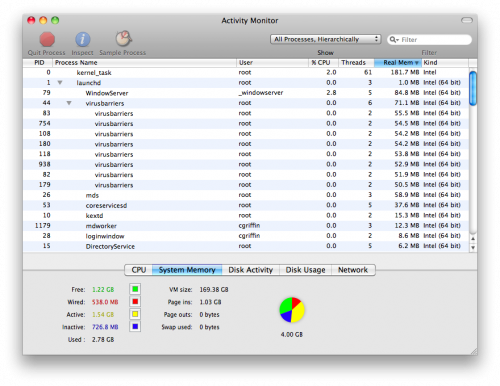
Task: Select the loginwindow process row
Action: [x=246, y=236]
